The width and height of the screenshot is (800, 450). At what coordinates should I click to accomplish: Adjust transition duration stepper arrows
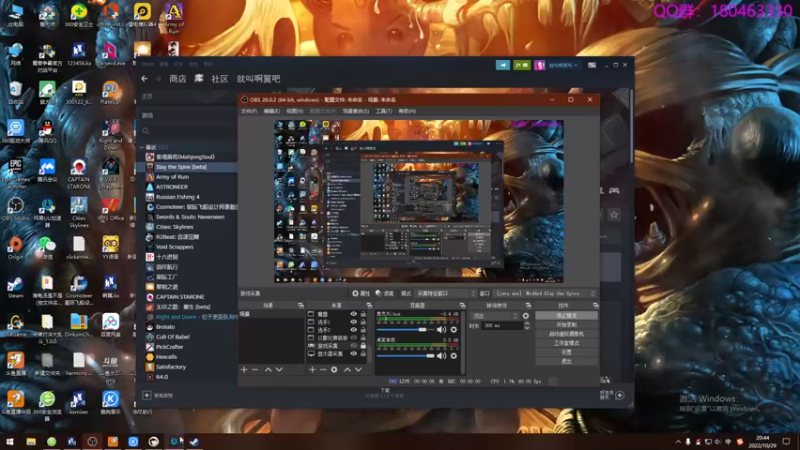pos(527,326)
